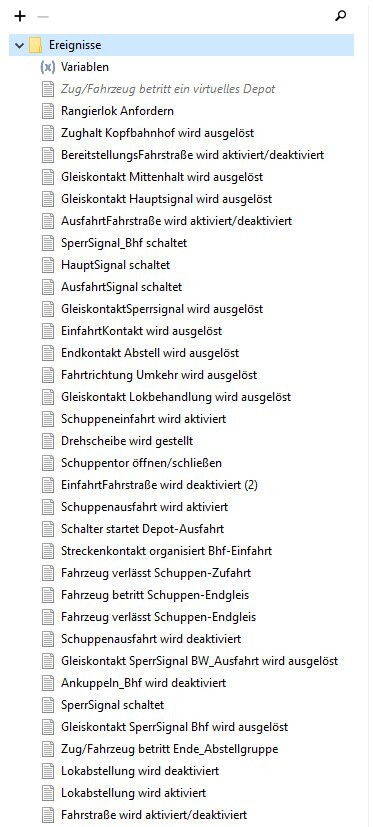Image resolution: width=373 pixels, height=827 pixels.
Task: Select Fahrzeug betritt Schuppen-Endgleis
Action: point(155,595)
